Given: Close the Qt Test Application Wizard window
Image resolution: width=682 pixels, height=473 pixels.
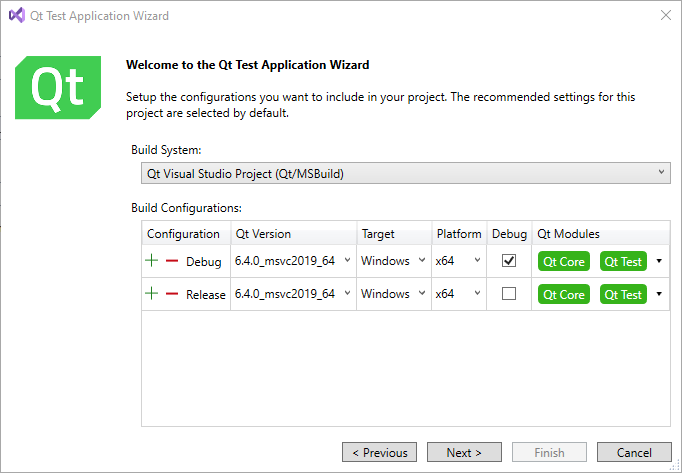Looking at the screenshot, I should 665,15.
